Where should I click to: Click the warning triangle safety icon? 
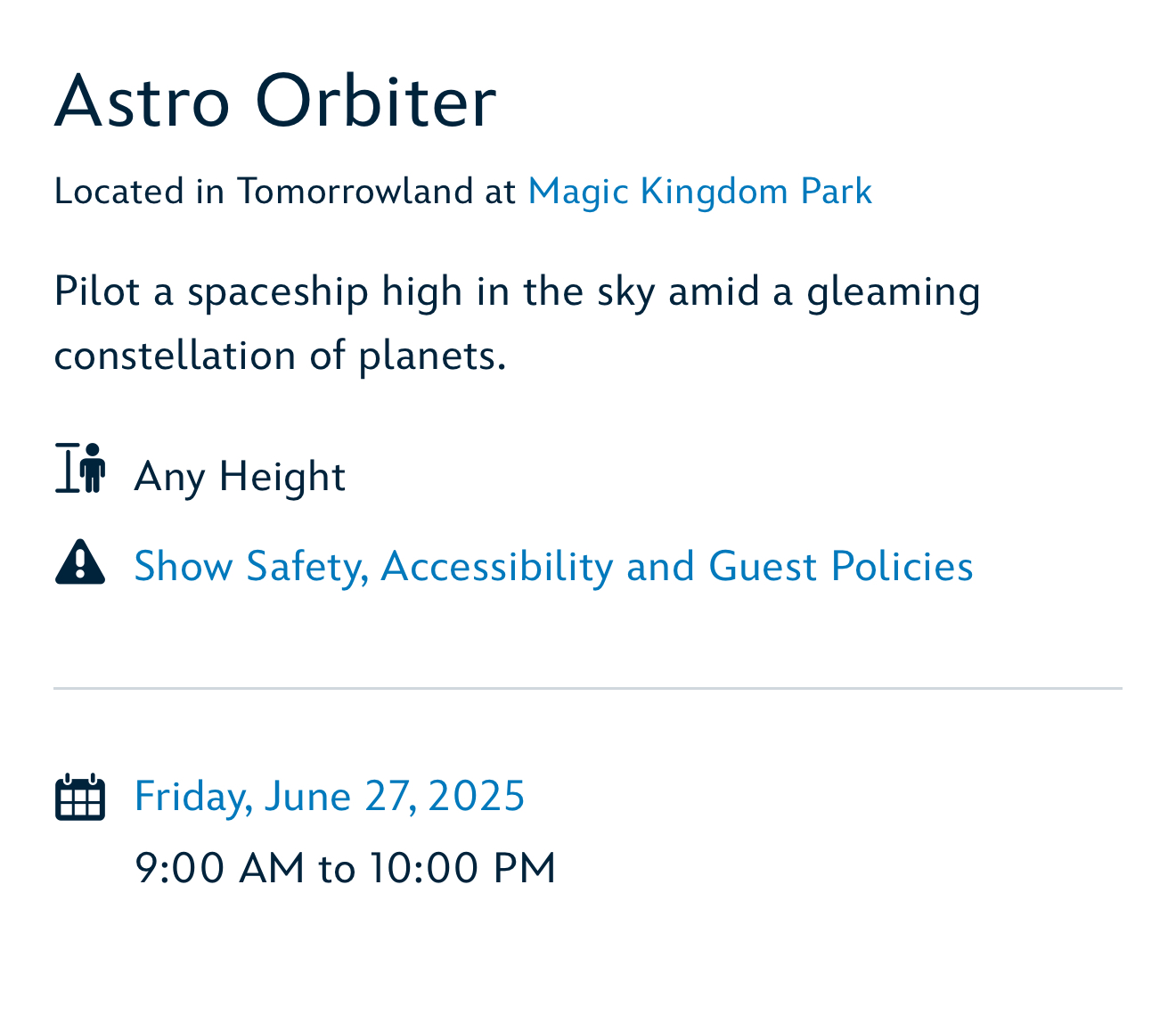[80, 562]
